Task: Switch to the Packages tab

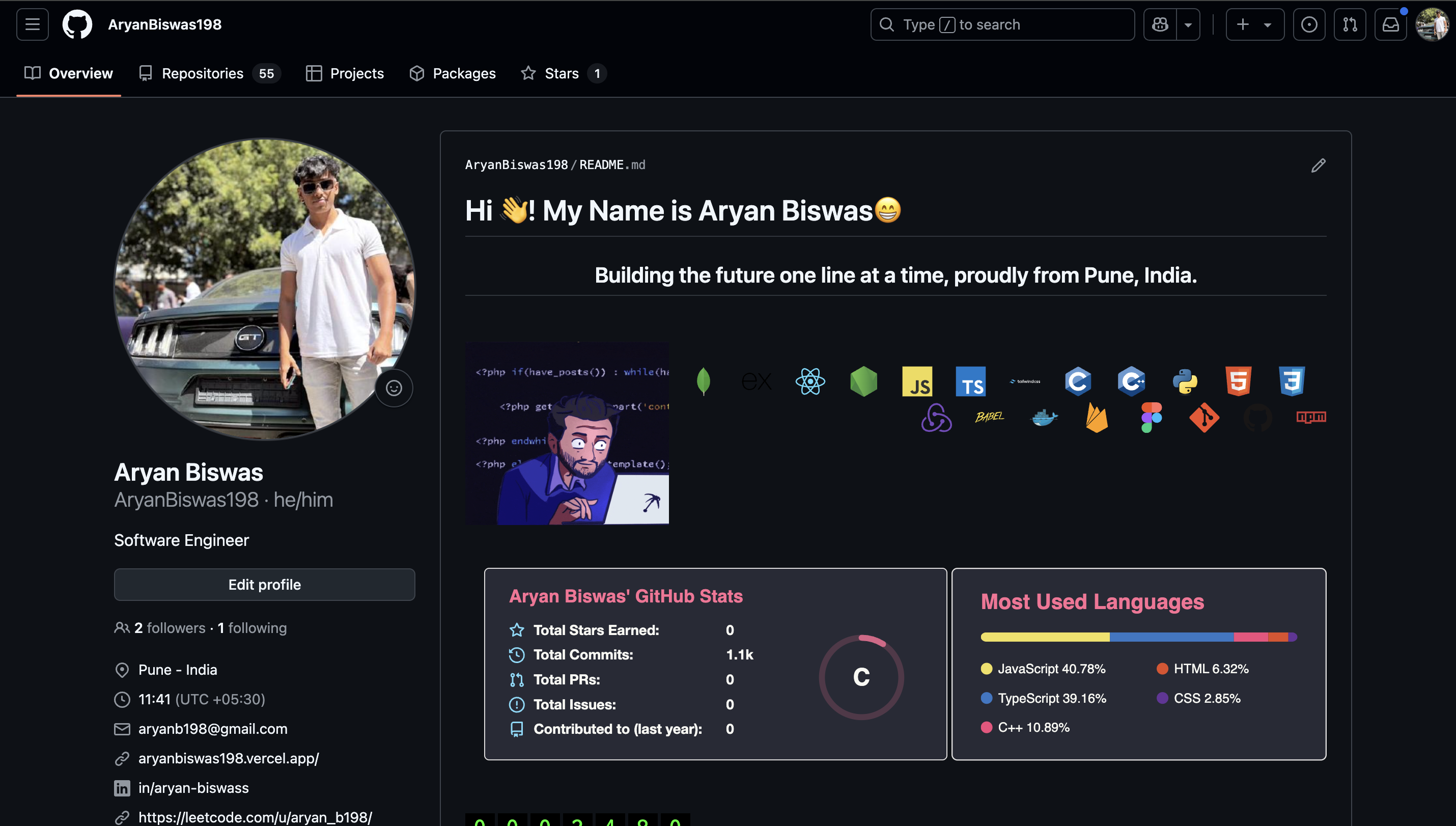Action: click(x=453, y=73)
